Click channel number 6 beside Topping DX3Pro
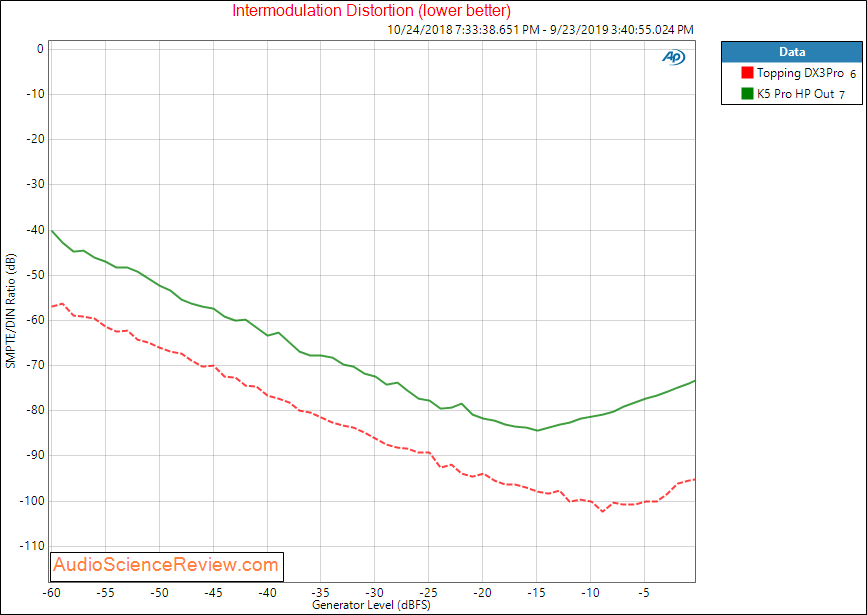 tap(853, 74)
